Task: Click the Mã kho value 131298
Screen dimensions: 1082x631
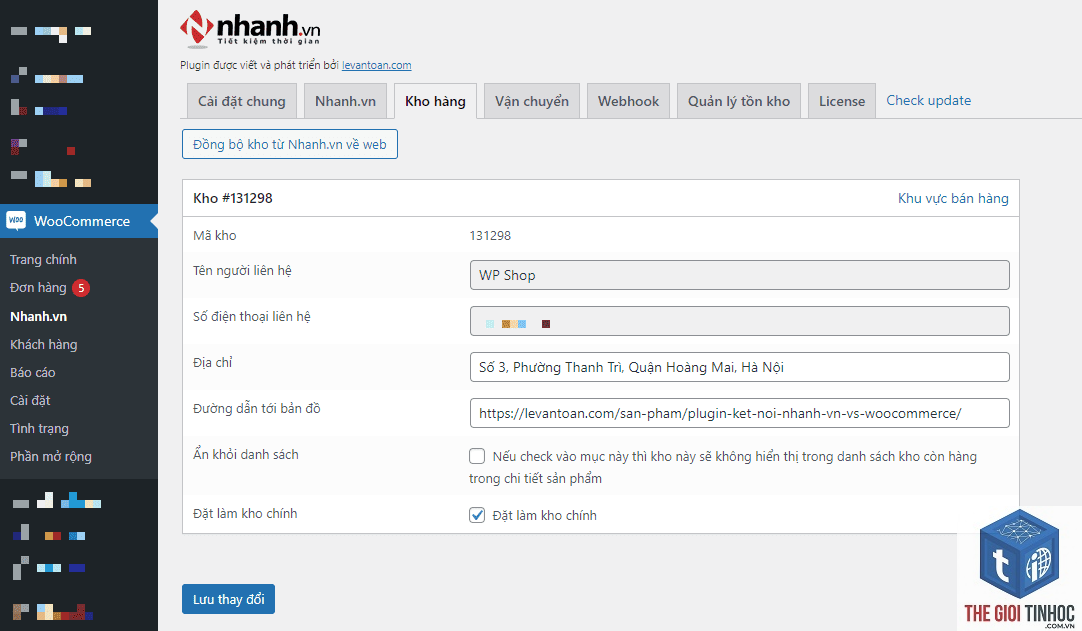Action: point(490,235)
